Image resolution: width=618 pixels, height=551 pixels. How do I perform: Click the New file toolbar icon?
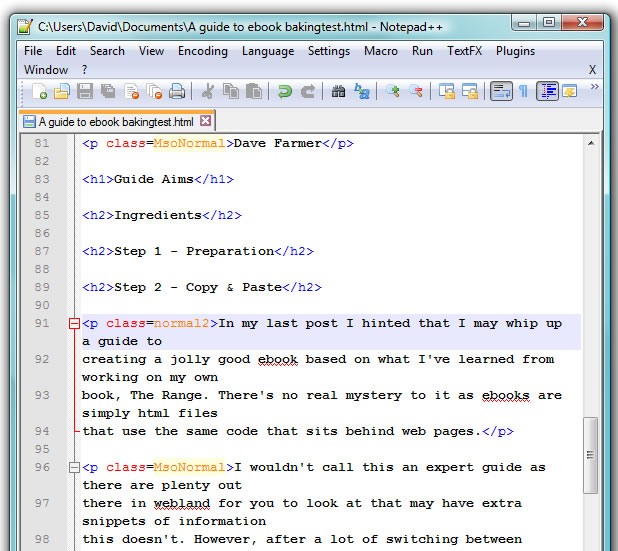40,92
